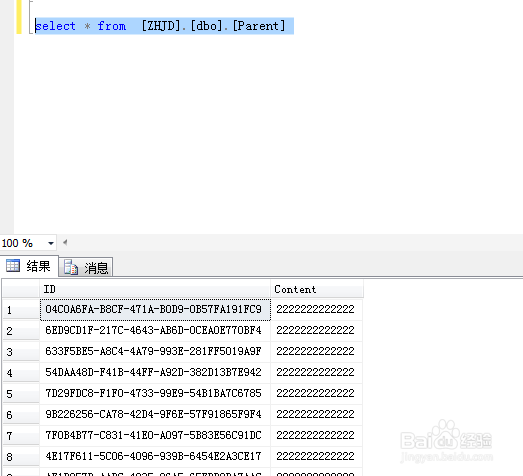
Task: Click Content cell in row 3
Action: tap(317, 352)
